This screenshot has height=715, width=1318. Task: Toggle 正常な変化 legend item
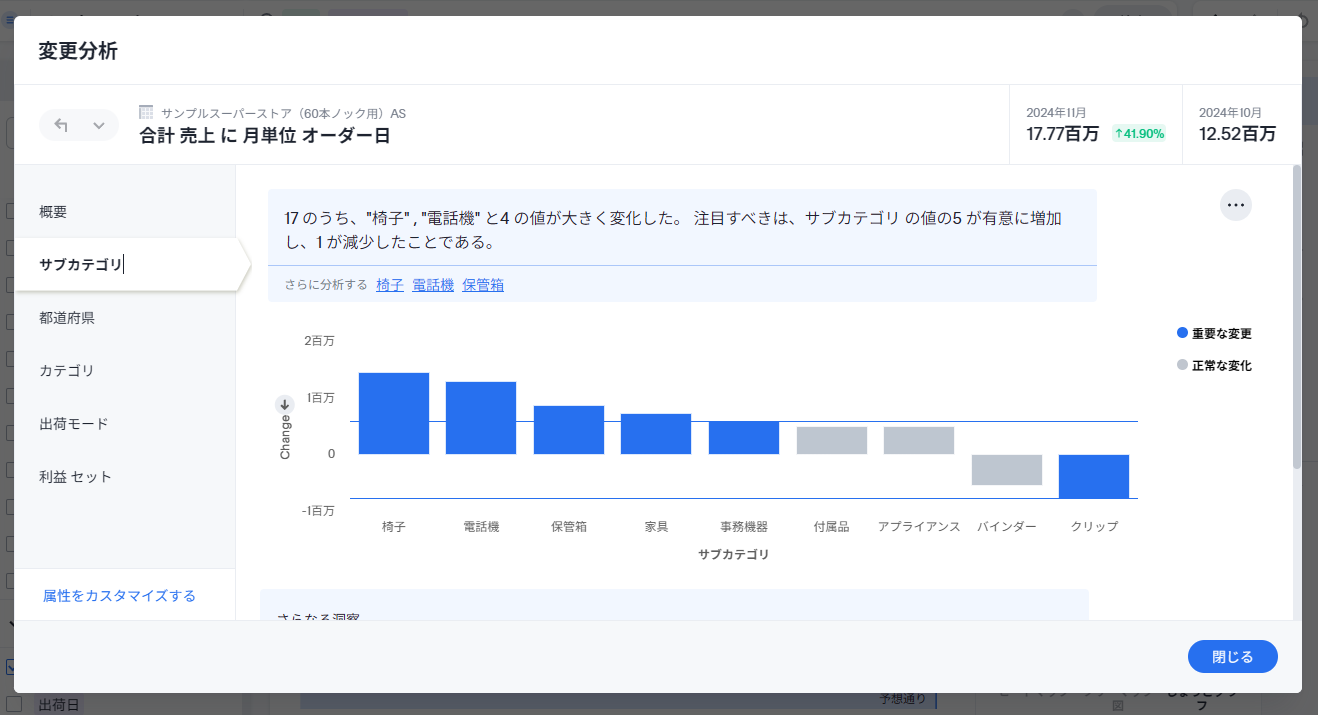pos(1214,366)
